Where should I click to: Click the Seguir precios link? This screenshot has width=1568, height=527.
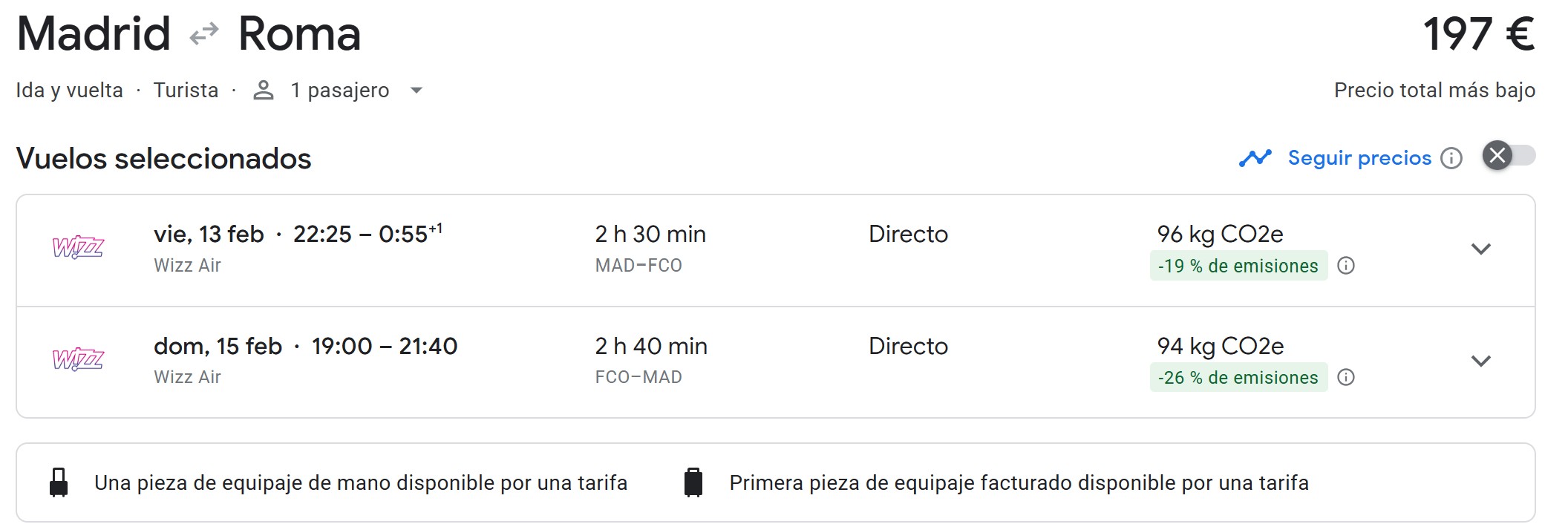[1359, 158]
